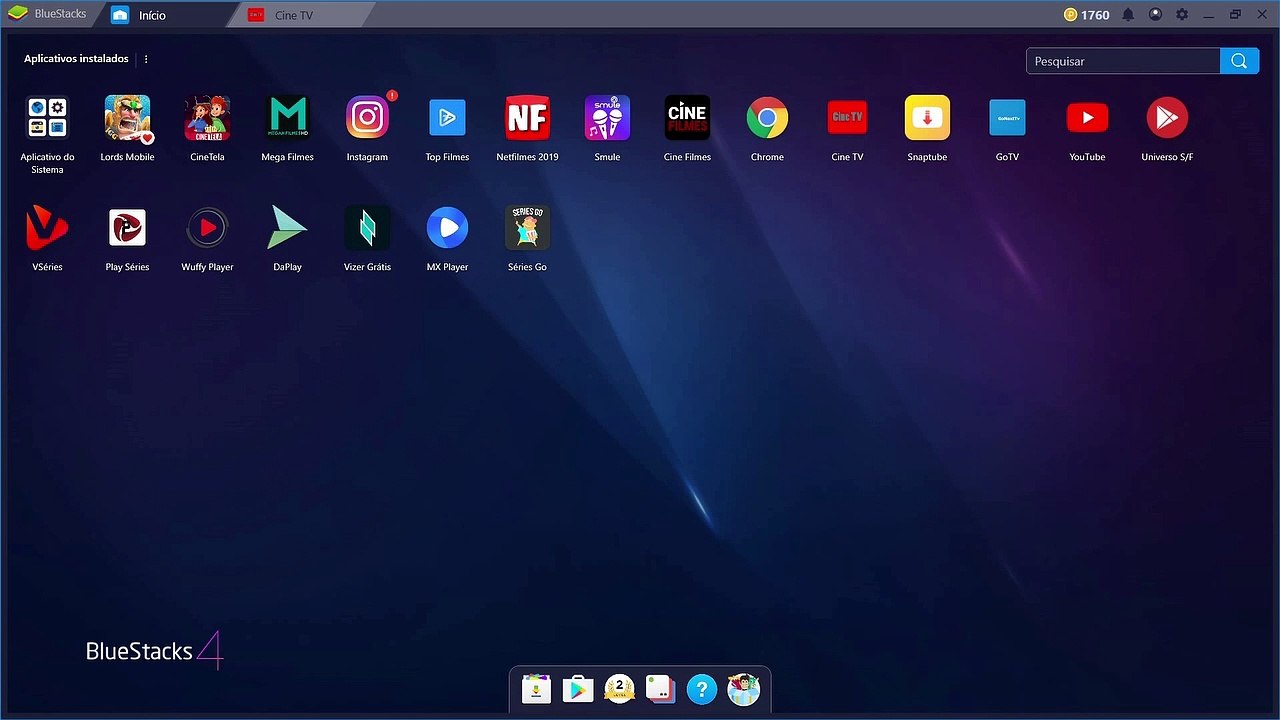Open the GoTV app
Viewport: 1280px width, 720px height.
click(x=1007, y=118)
